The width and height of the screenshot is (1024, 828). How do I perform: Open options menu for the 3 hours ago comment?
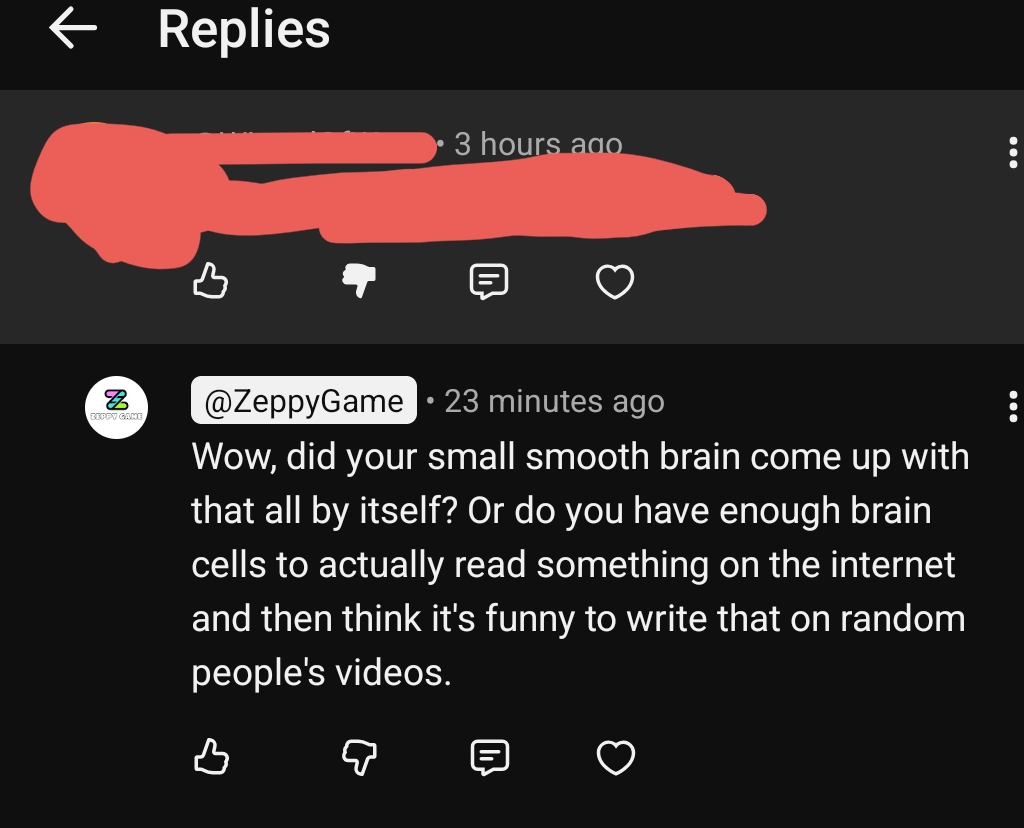pyautogui.click(x=1012, y=152)
